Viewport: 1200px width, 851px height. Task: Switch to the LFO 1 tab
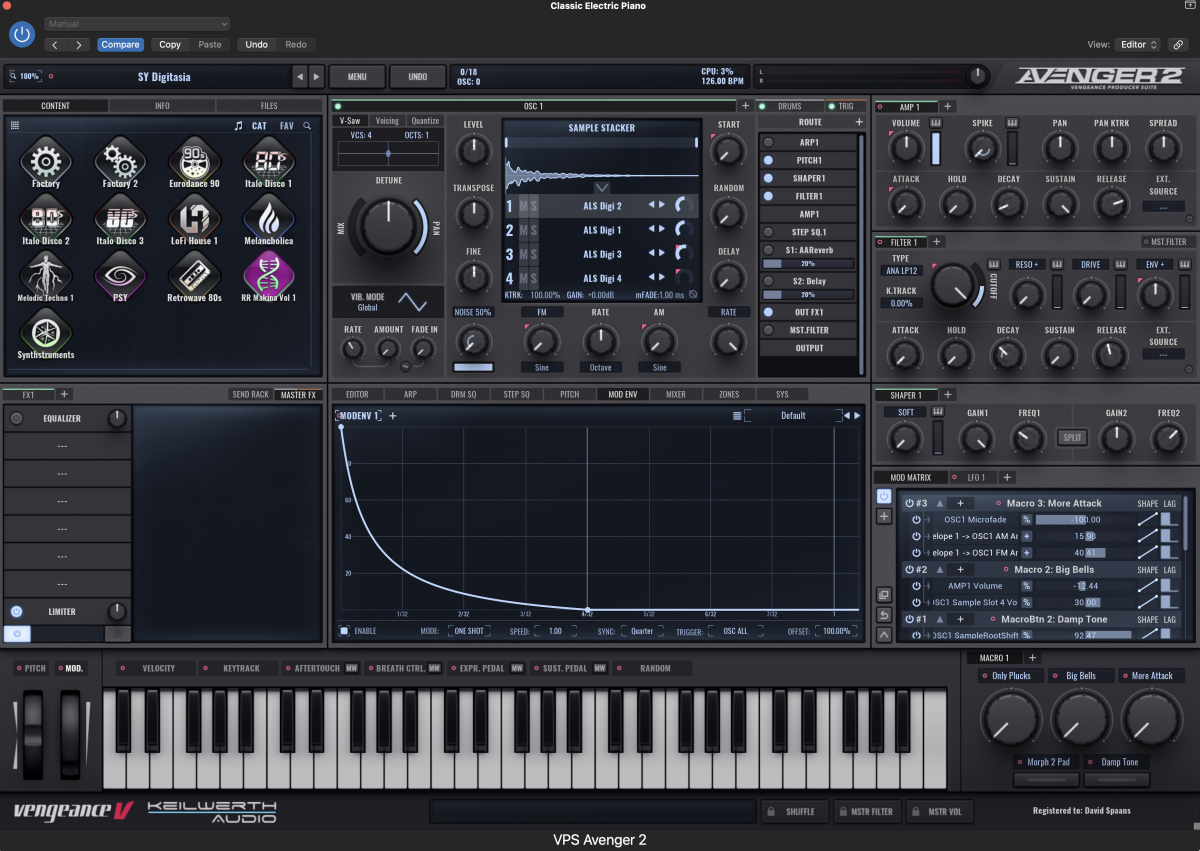pyautogui.click(x=975, y=477)
